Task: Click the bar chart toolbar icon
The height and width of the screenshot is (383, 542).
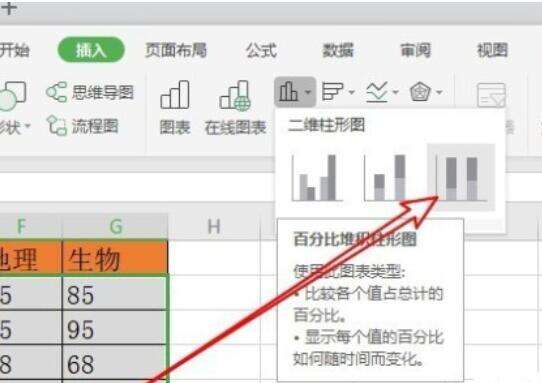Action: pos(332,92)
